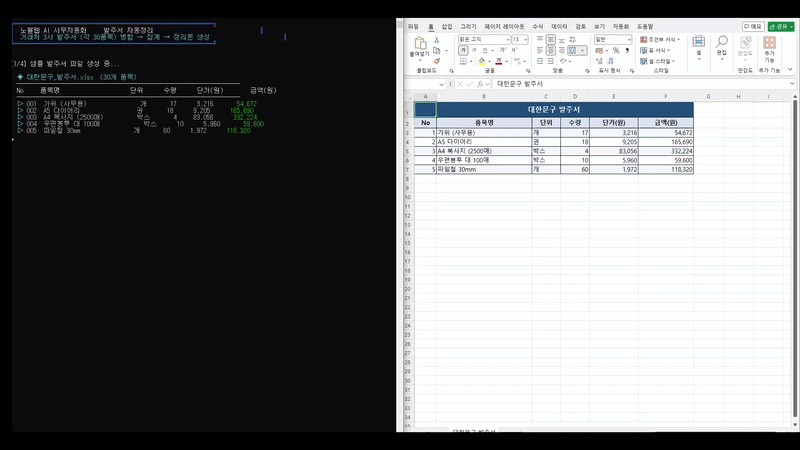800x450 pixels.
Task: Click formula bar text 대한문구 발주서
Action: click(x=520, y=84)
